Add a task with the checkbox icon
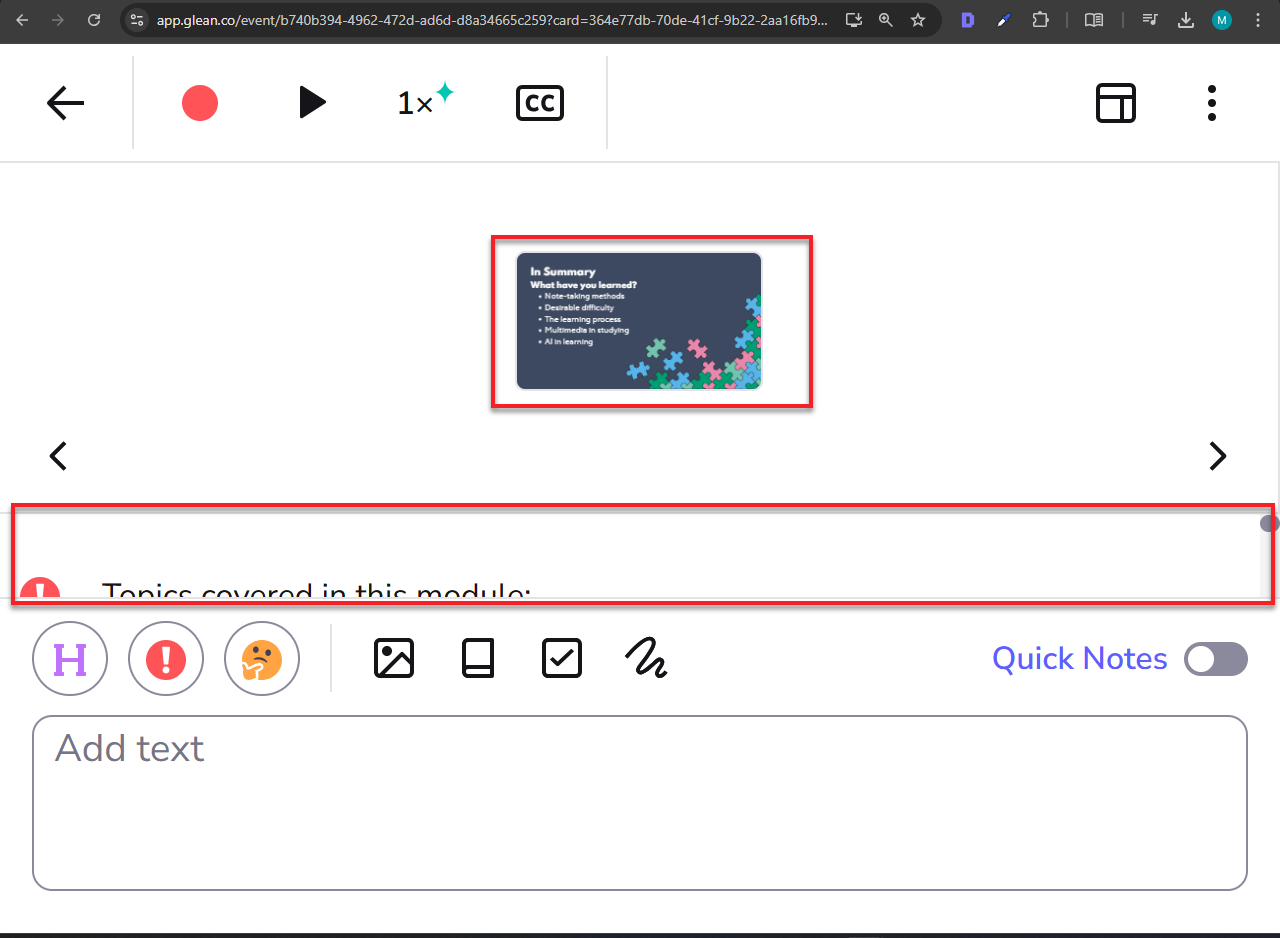This screenshot has height=938, width=1280. coord(562,659)
